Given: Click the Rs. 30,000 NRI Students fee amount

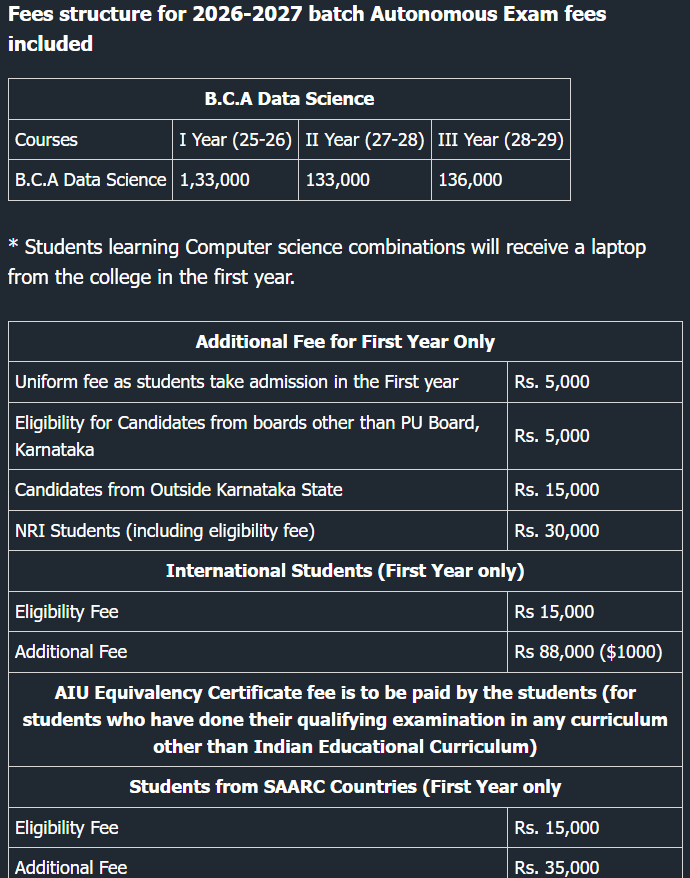Looking at the screenshot, I should click(x=557, y=531).
